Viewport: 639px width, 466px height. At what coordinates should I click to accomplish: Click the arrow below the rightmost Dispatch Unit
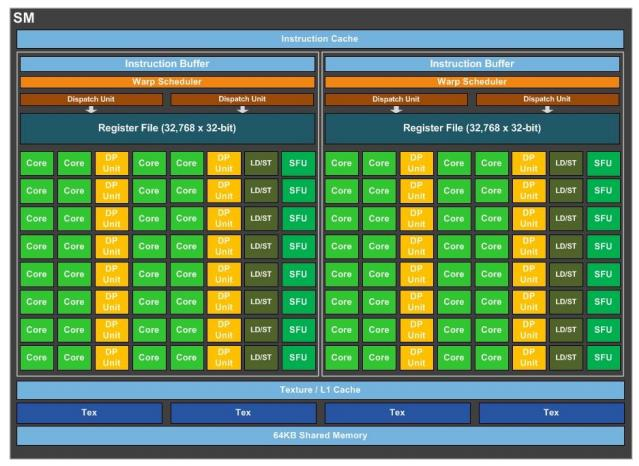pyautogui.click(x=547, y=109)
